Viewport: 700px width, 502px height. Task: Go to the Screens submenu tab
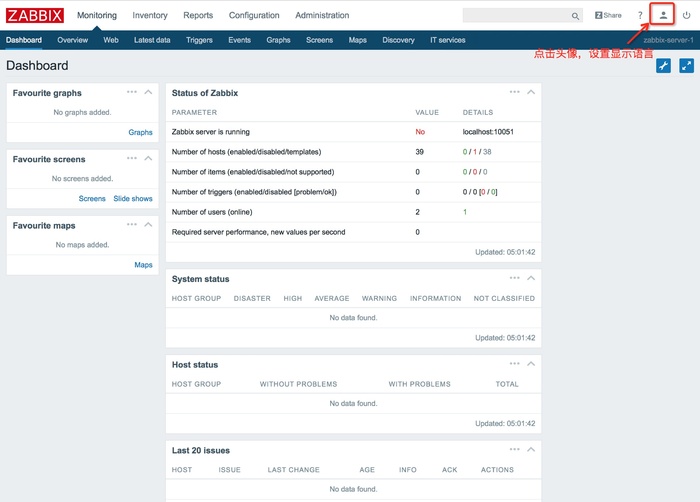point(319,40)
